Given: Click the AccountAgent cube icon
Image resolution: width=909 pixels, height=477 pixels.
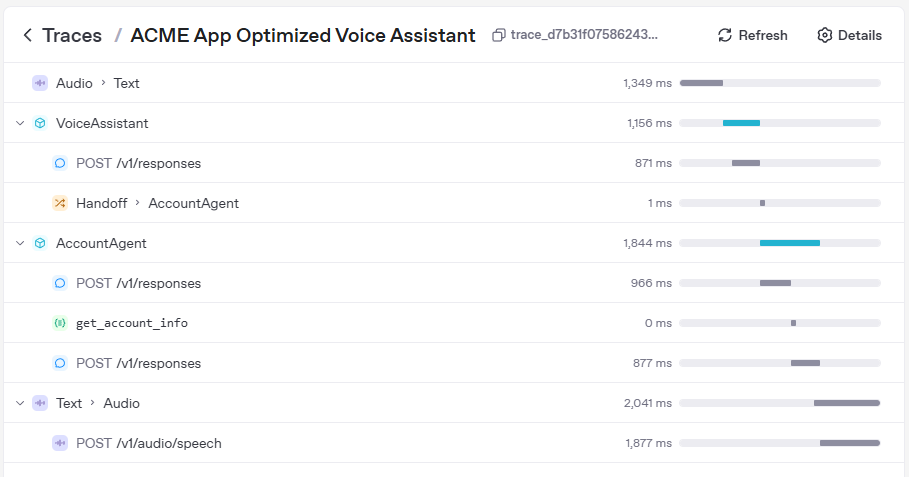Looking at the screenshot, I should 40,243.
